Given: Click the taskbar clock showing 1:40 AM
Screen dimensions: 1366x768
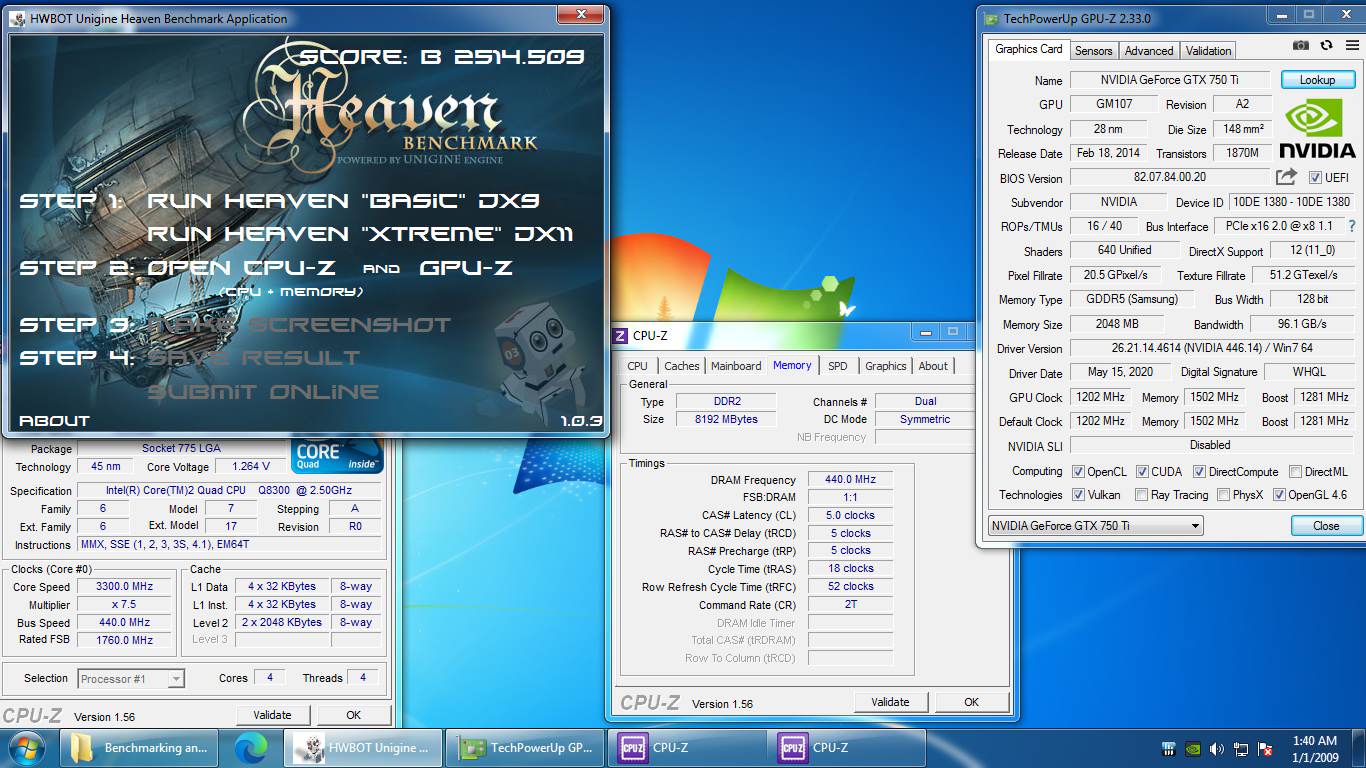Looking at the screenshot, I should pyautogui.click(x=1316, y=749).
